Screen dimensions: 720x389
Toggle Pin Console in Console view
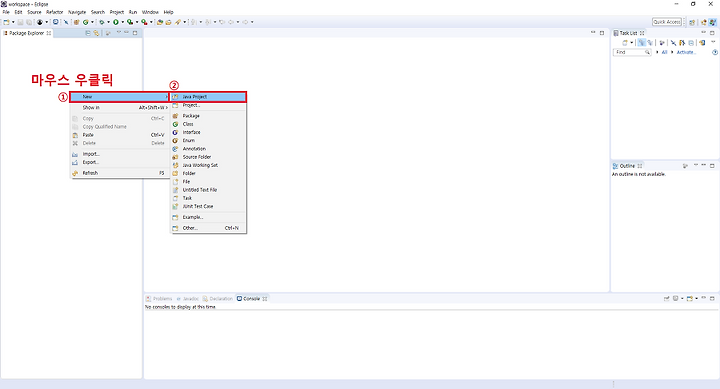(666, 299)
